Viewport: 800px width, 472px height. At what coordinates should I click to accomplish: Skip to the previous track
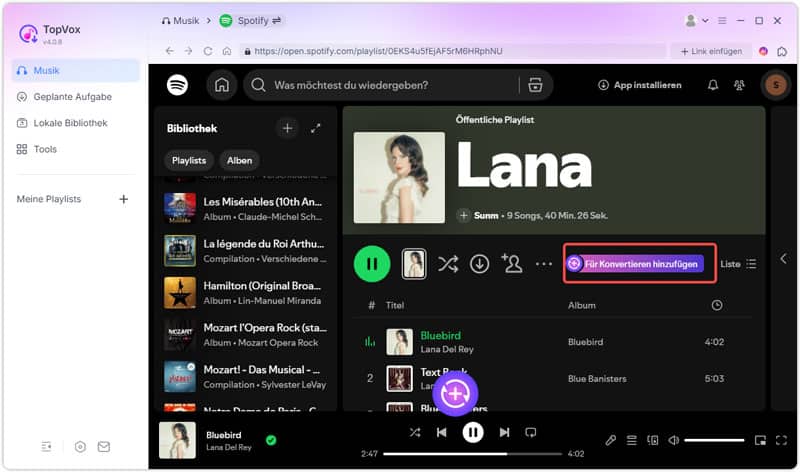(441, 433)
